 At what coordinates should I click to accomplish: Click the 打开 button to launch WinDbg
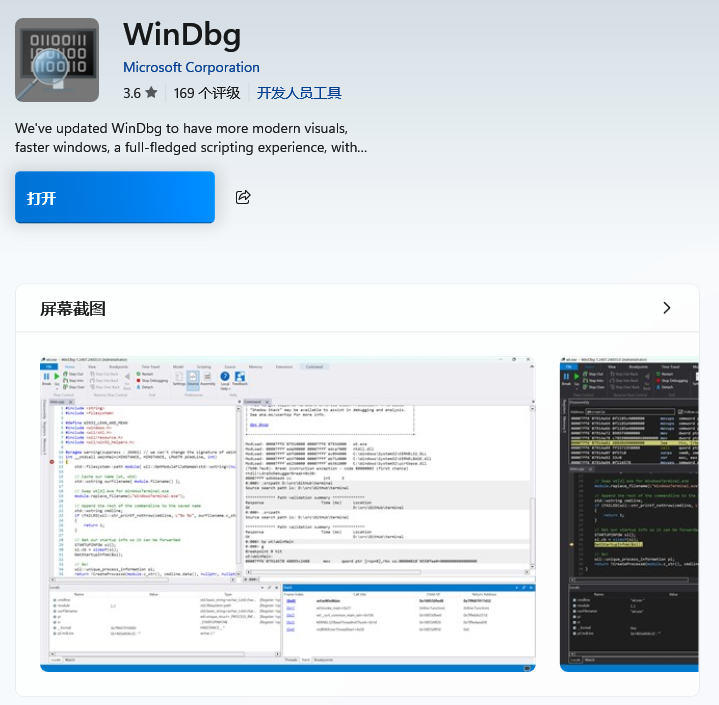pyautogui.click(x=115, y=197)
